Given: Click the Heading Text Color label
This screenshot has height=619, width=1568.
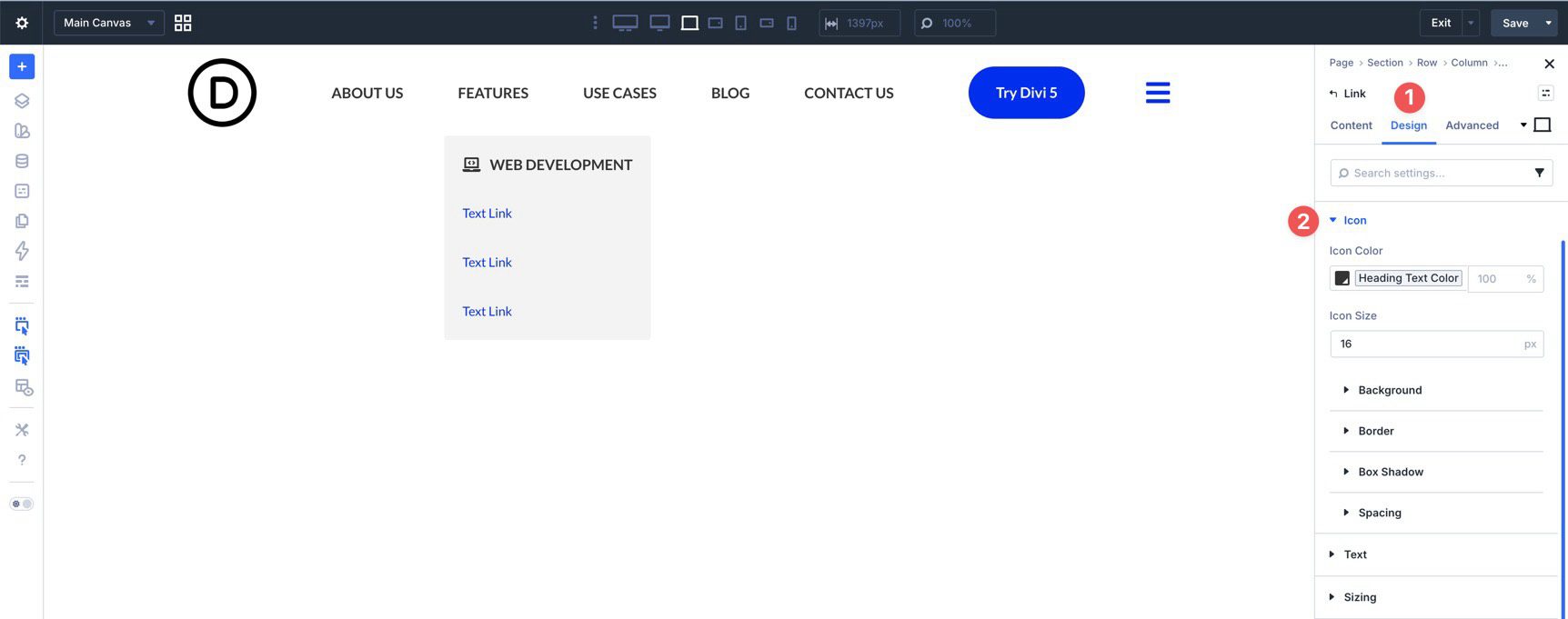Looking at the screenshot, I should 1408,278.
